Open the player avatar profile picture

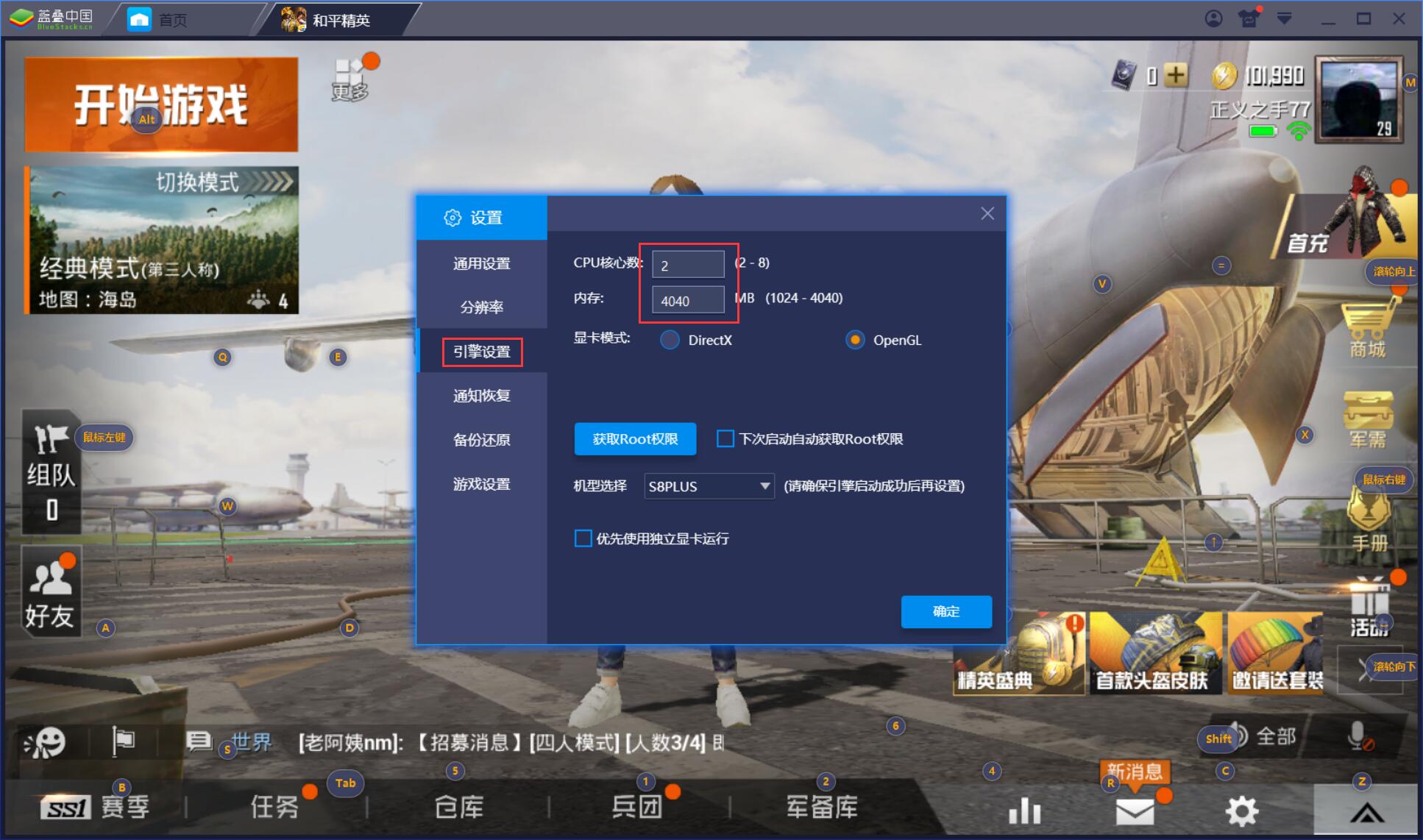coord(1359,100)
